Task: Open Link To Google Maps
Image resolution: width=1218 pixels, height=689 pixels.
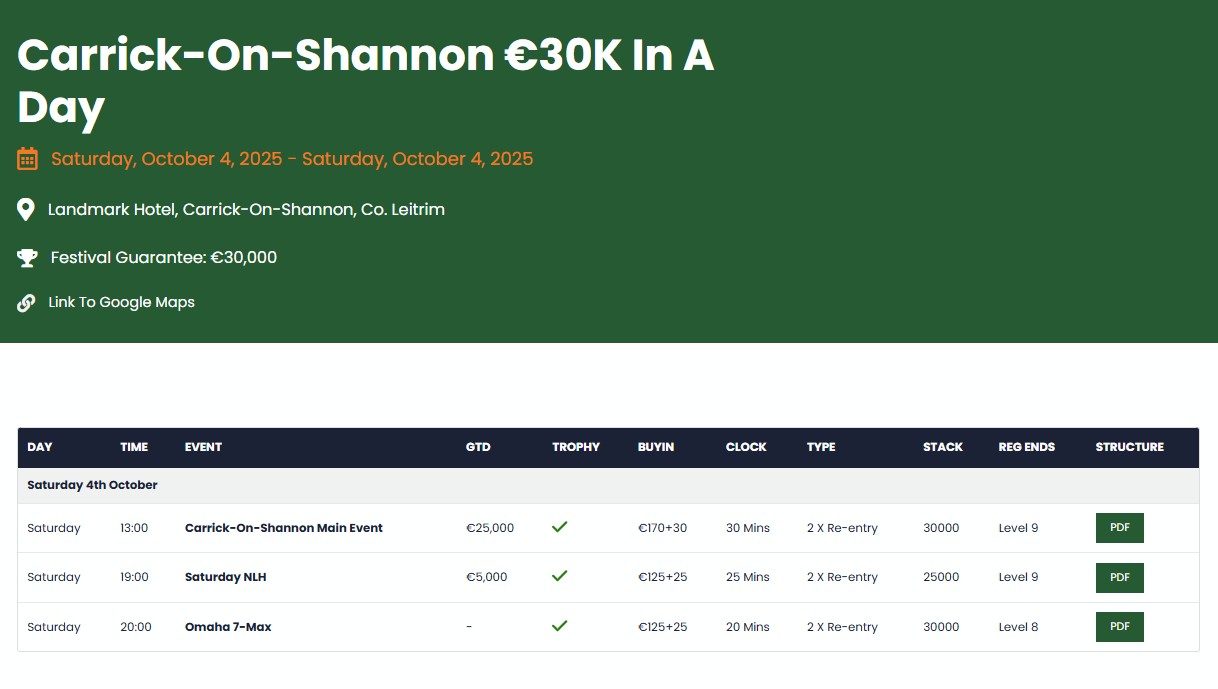Action: pos(121,302)
